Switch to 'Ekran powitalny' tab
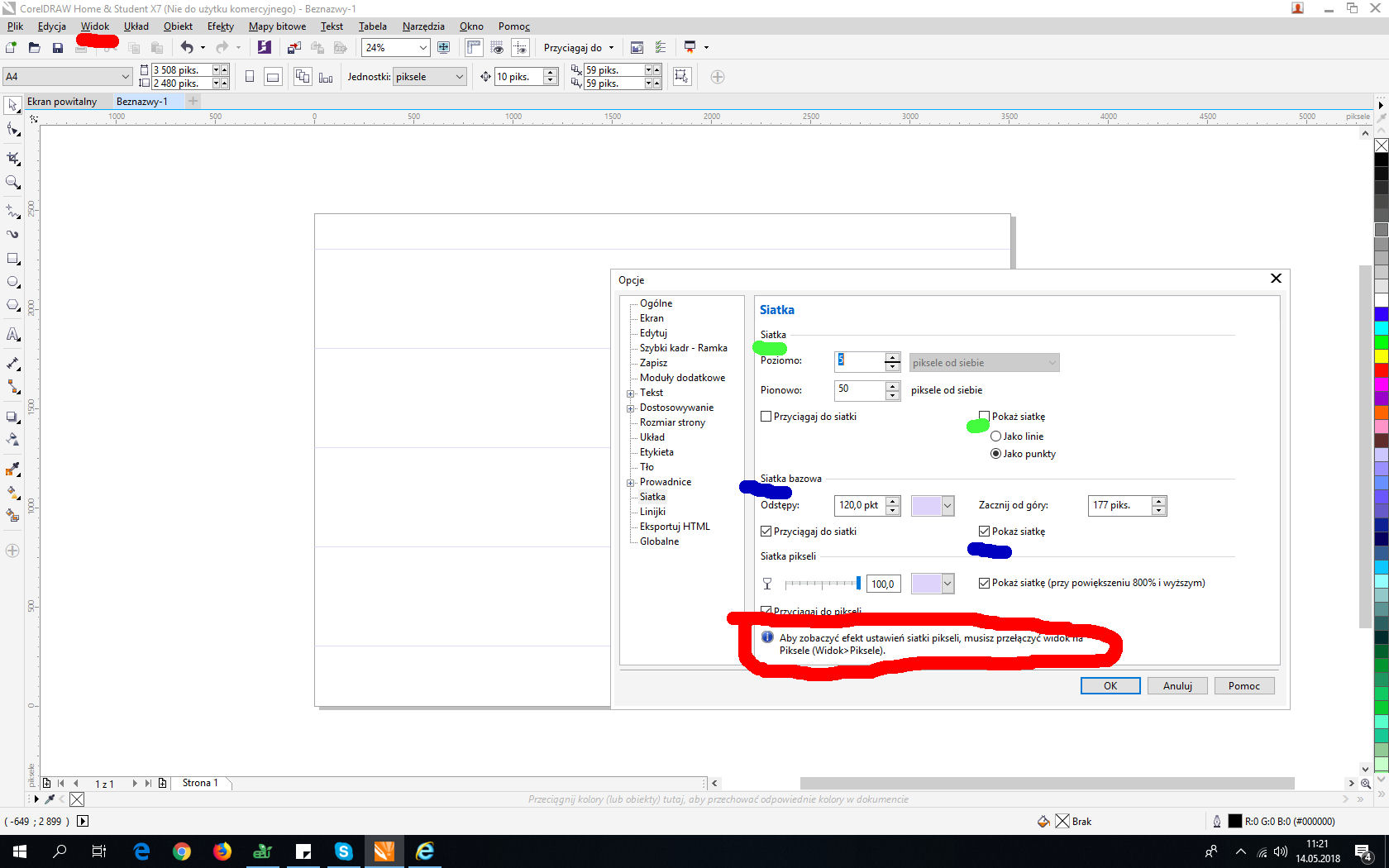The width and height of the screenshot is (1389, 868). point(62,102)
